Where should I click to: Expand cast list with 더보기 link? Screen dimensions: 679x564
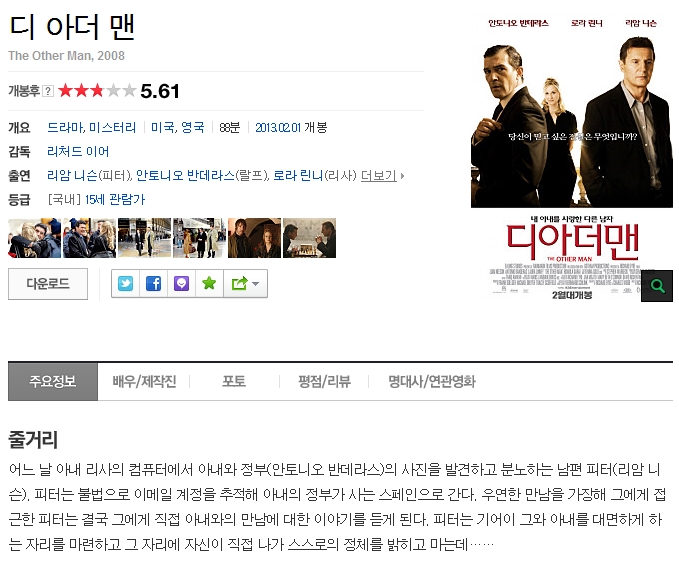pyautogui.click(x=382, y=175)
